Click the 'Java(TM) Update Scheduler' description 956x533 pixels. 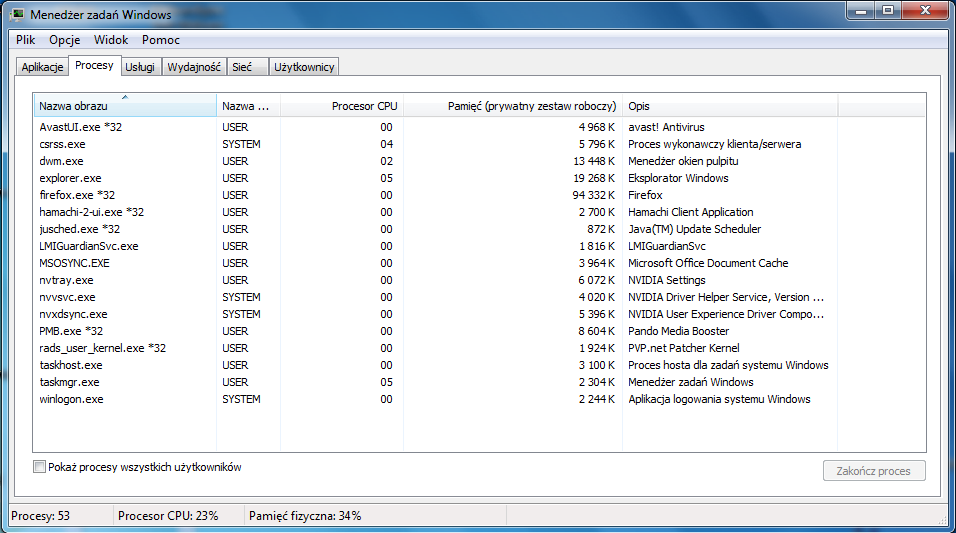(694, 229)
